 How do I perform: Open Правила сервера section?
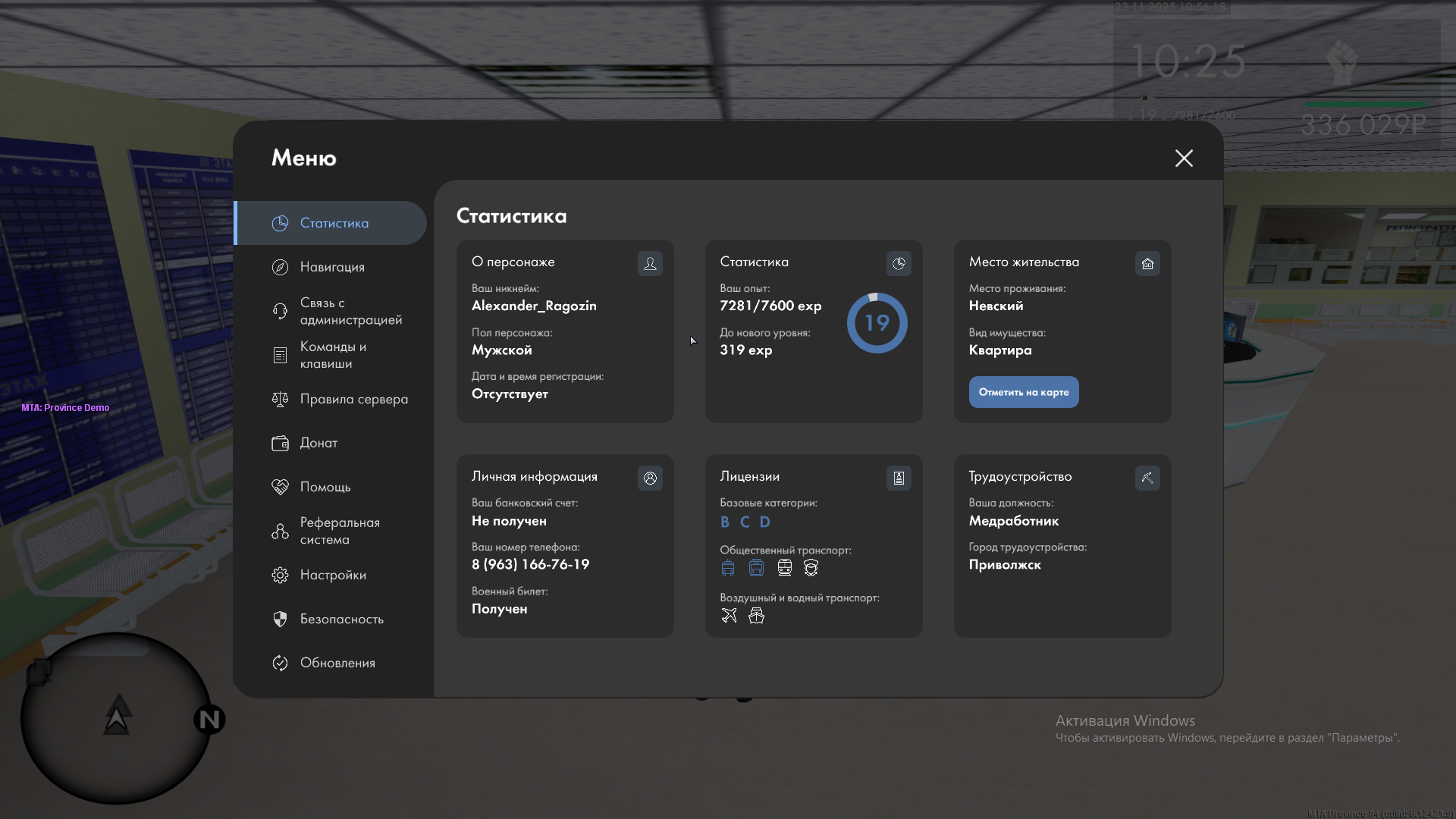point(353,399)
